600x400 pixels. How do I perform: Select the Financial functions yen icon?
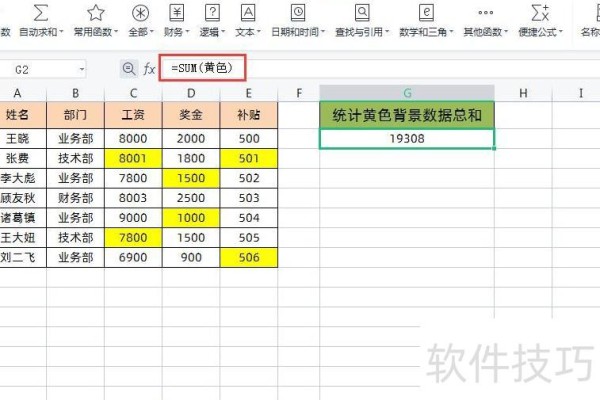[x=176, y=13]
